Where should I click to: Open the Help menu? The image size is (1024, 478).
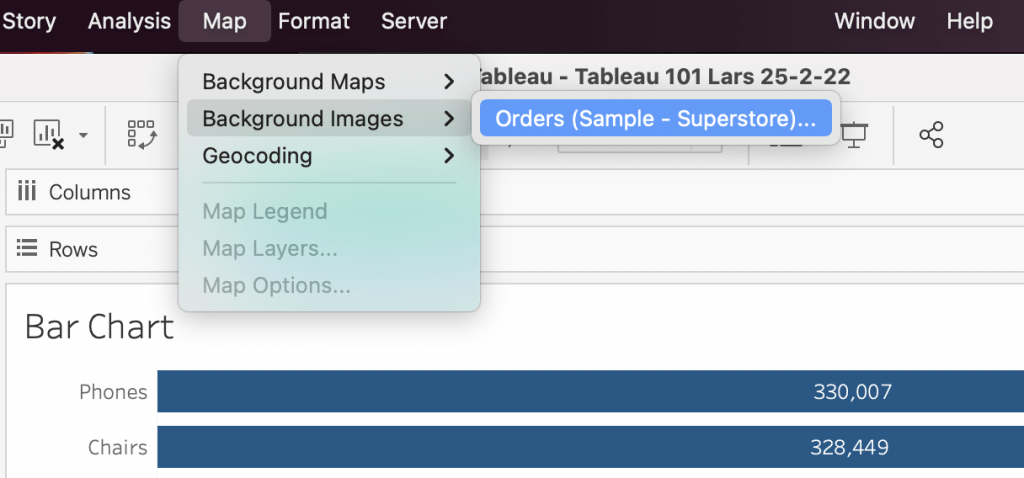(969, 21)
